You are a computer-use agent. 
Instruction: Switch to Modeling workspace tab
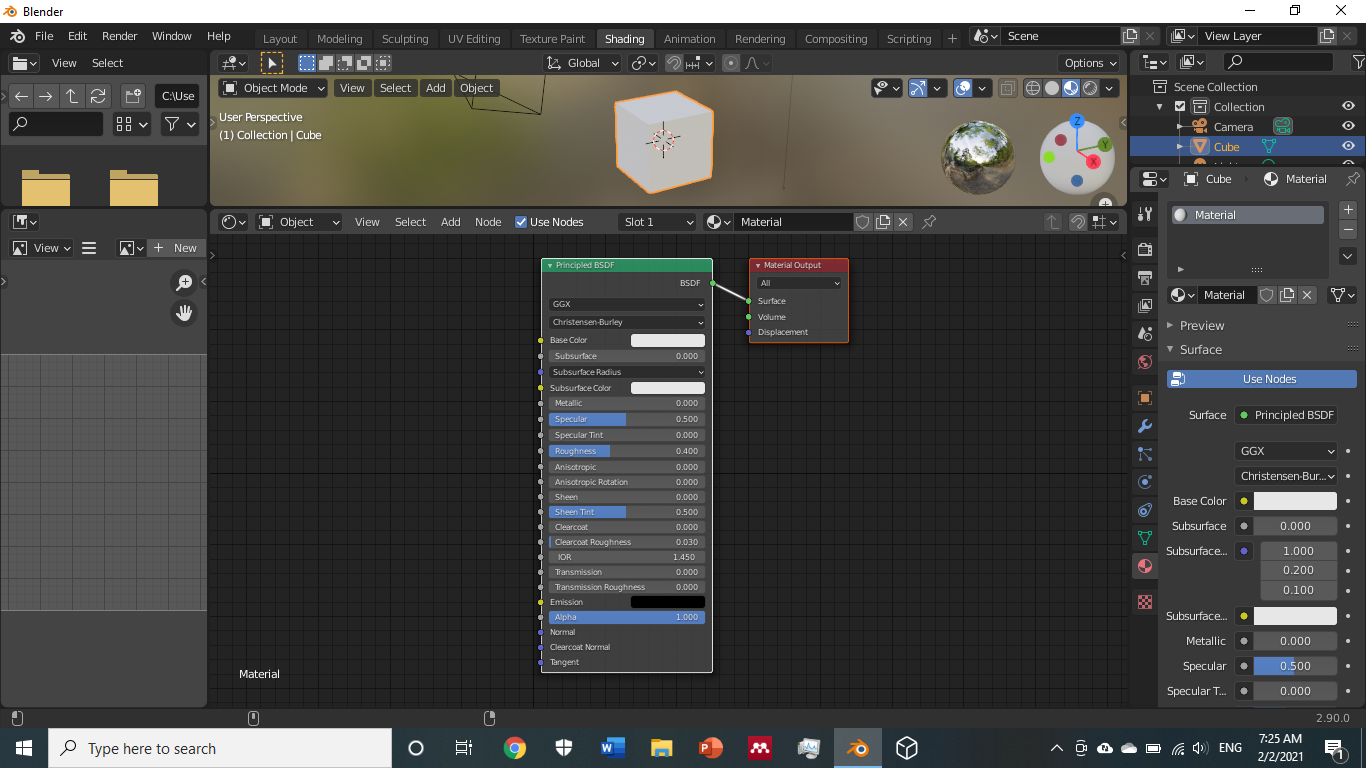[x=340, y=39]
